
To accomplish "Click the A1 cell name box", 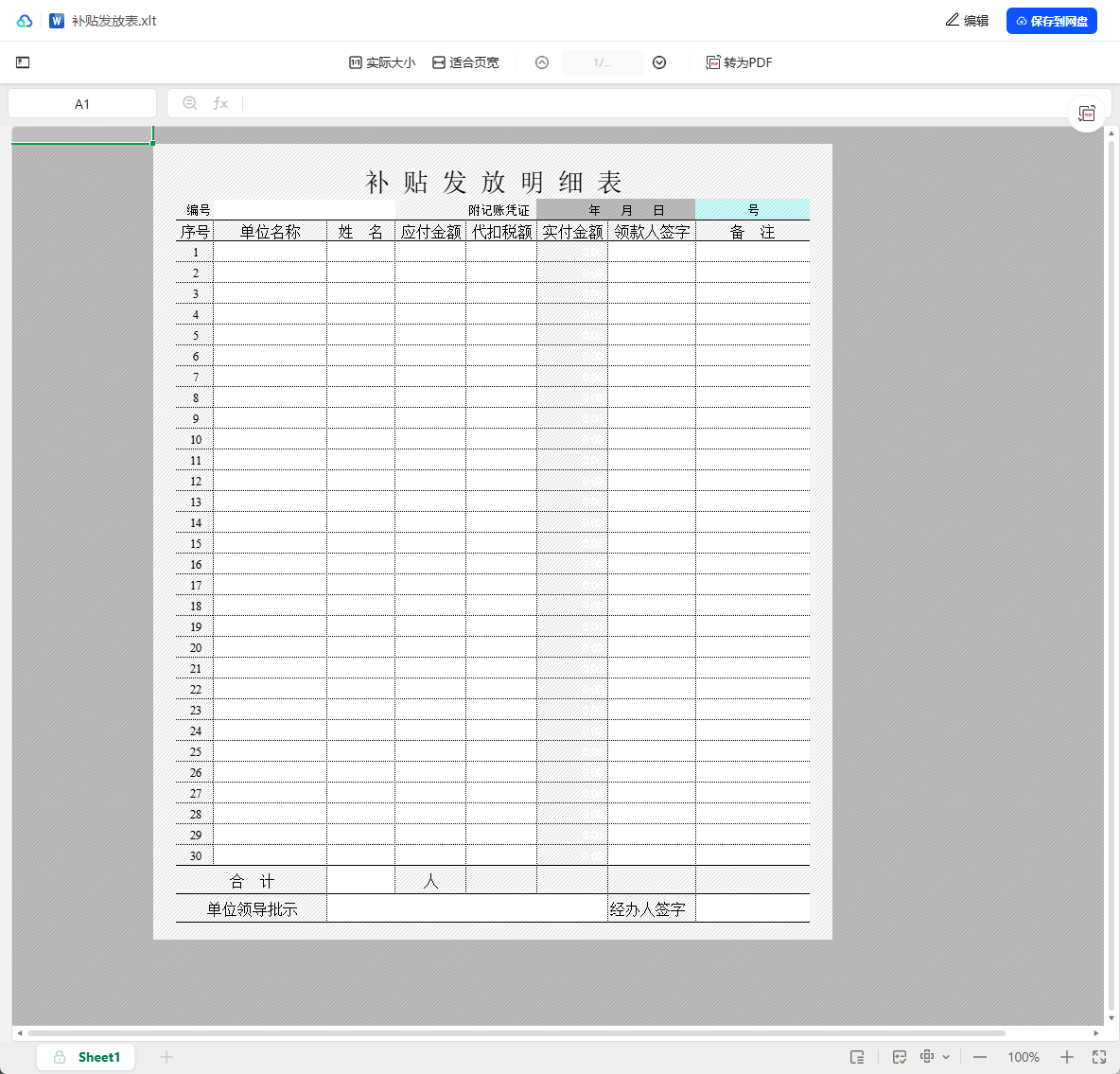I will pyautogui.click(x=82, y=104).
